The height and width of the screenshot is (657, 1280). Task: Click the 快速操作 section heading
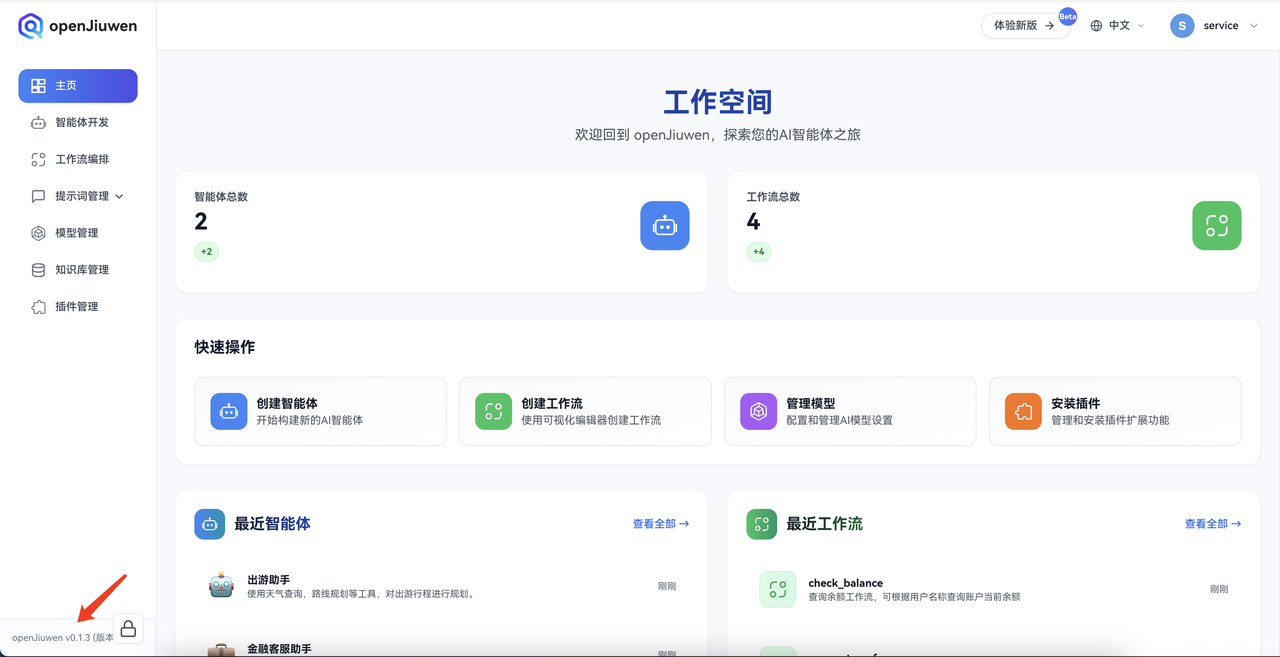[225, 347]
